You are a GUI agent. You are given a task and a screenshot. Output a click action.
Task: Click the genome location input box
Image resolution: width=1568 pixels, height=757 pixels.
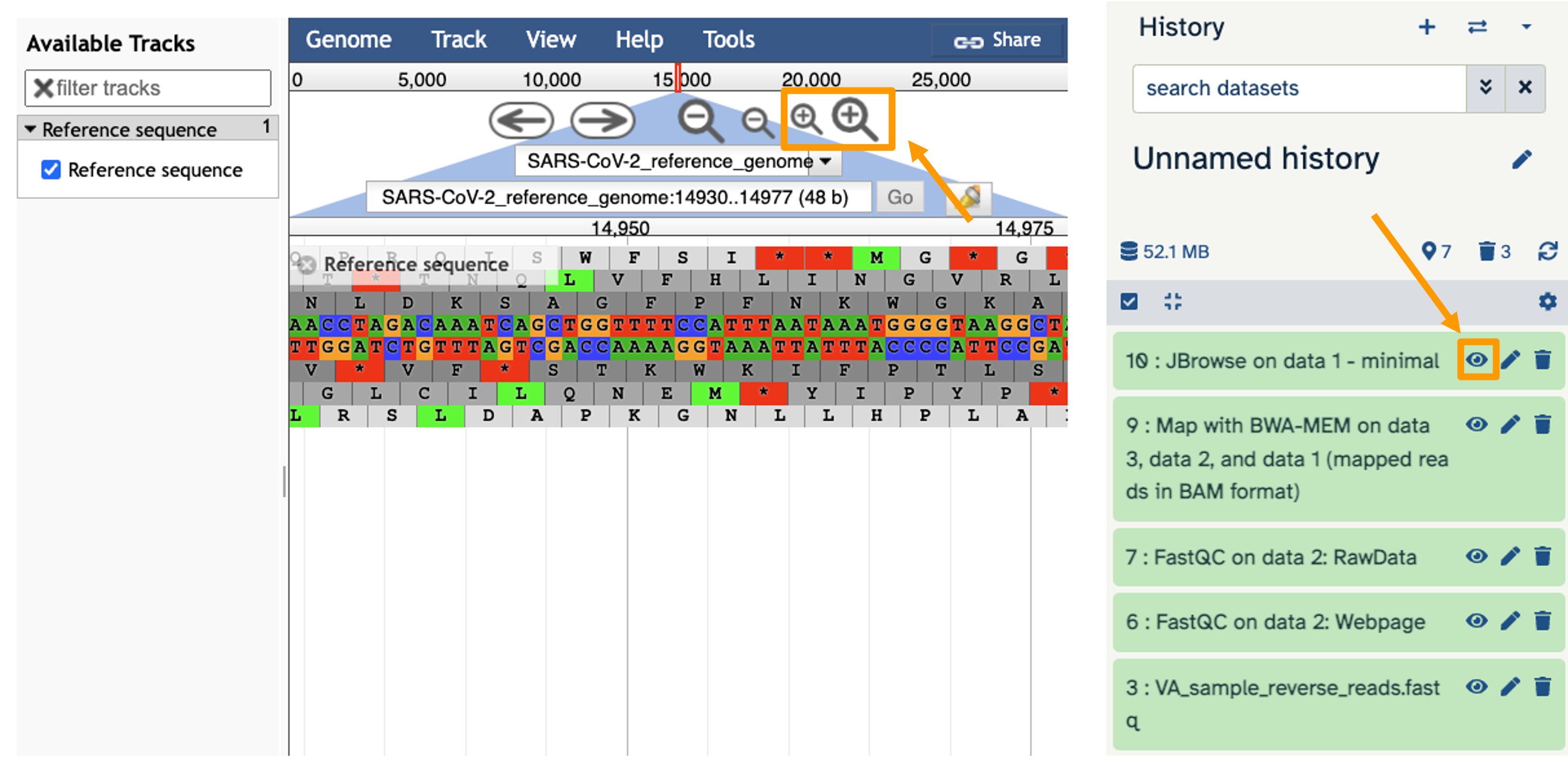[618, 197]
